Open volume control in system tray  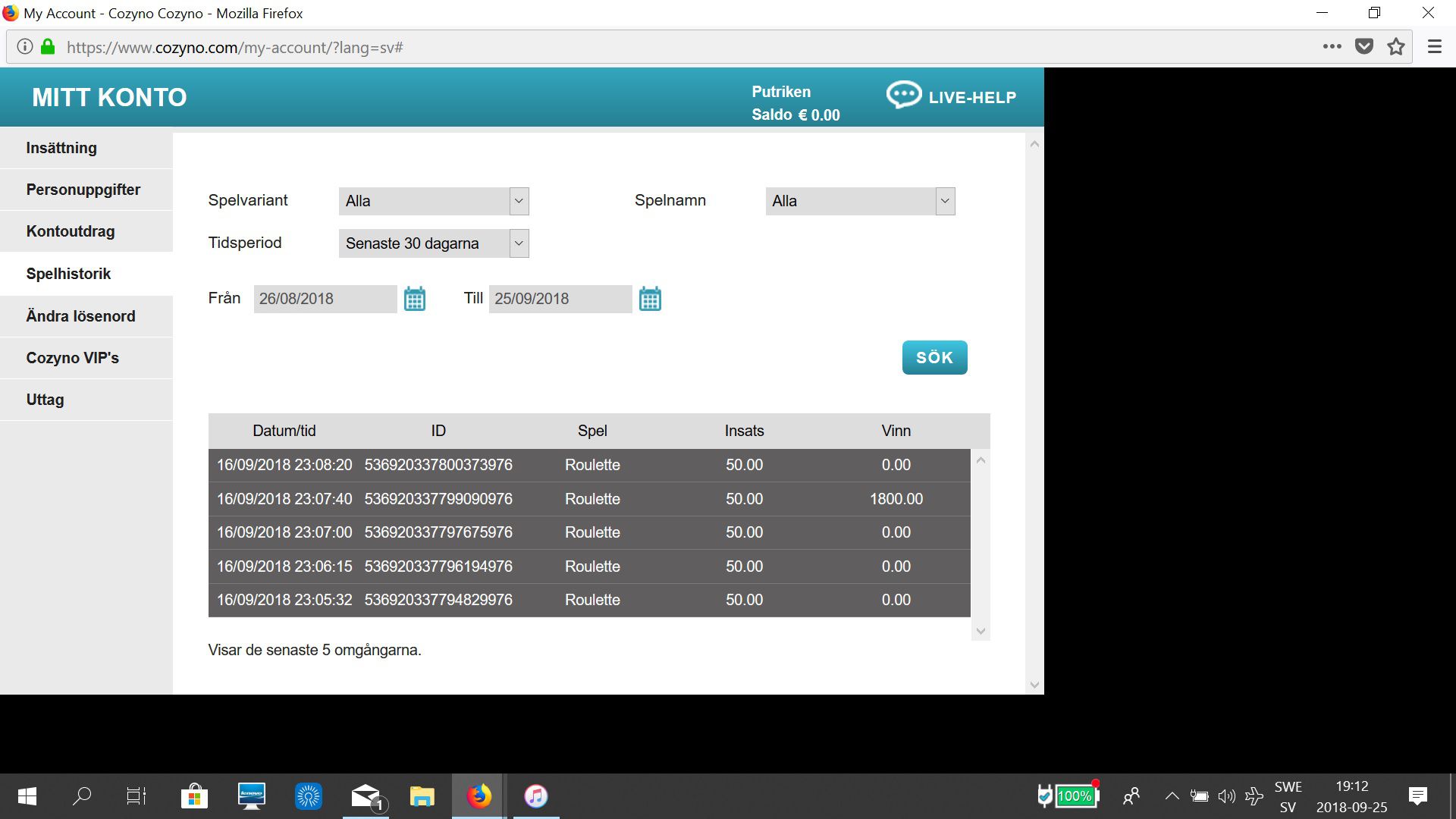[x=1226, y=796]
